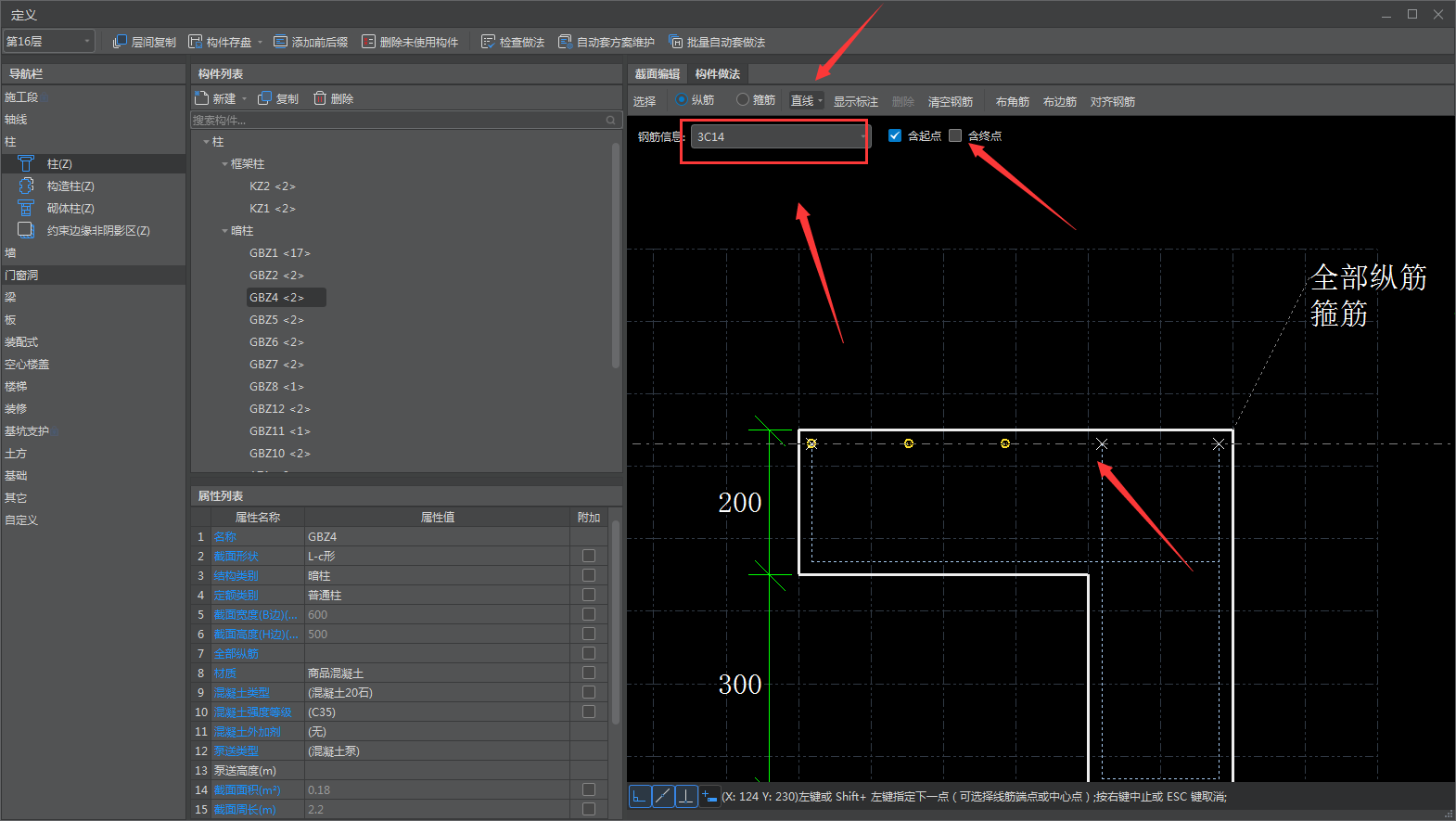Click the 添加前后缀 icon

coord(280,42)
